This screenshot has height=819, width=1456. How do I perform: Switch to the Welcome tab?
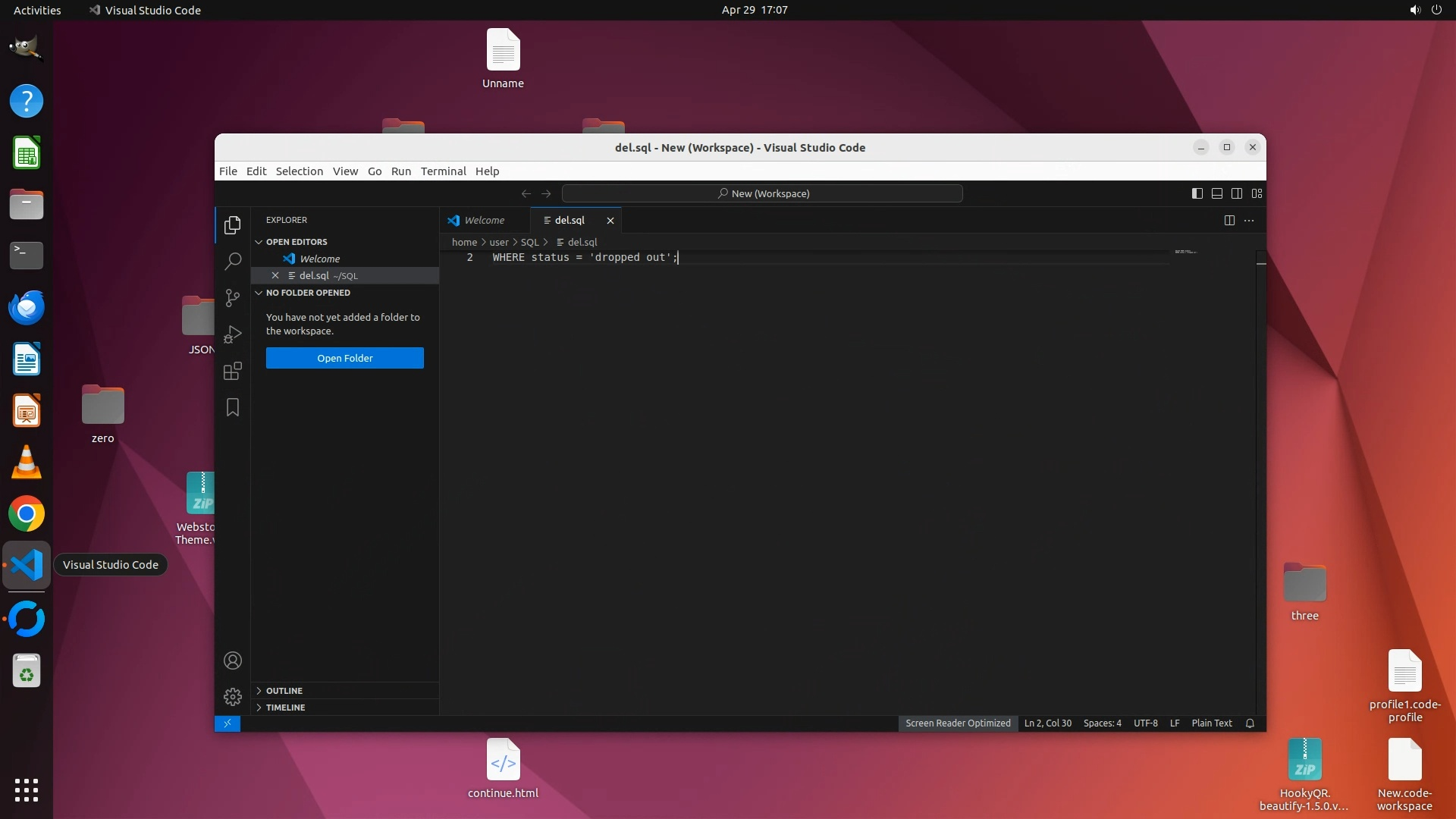(484, 220)
